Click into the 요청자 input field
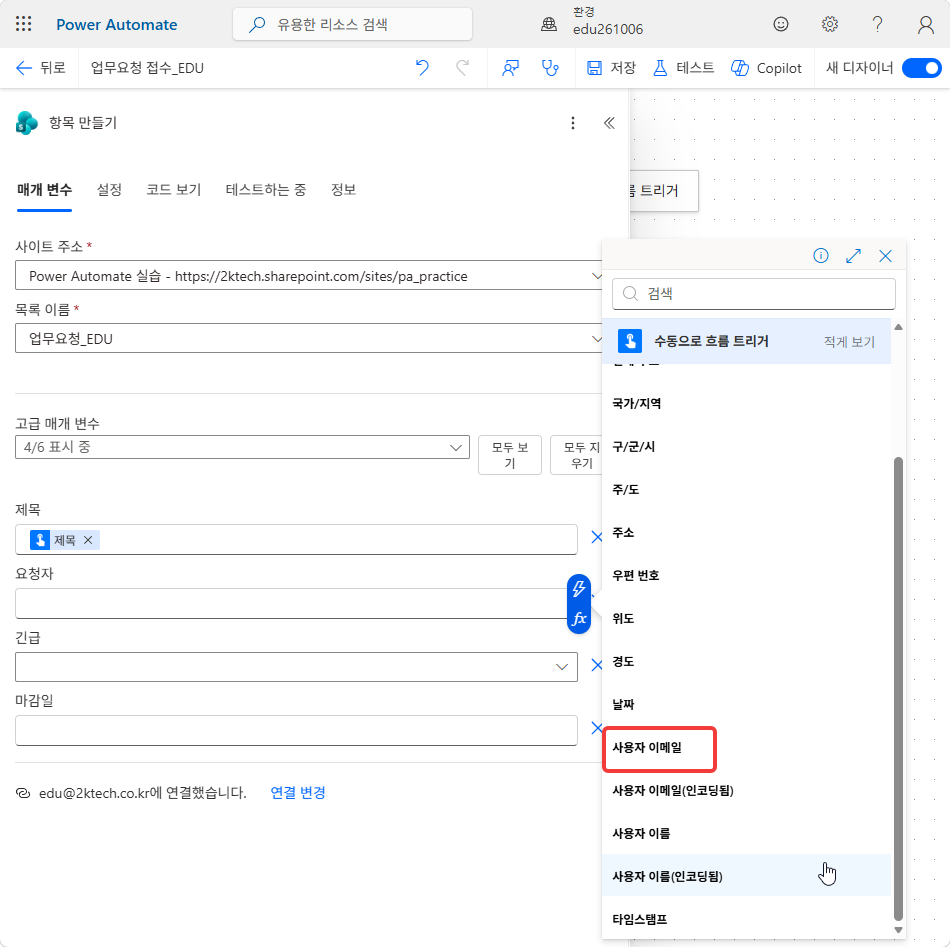This screenshot has width=950, height=947. point(291,603)
